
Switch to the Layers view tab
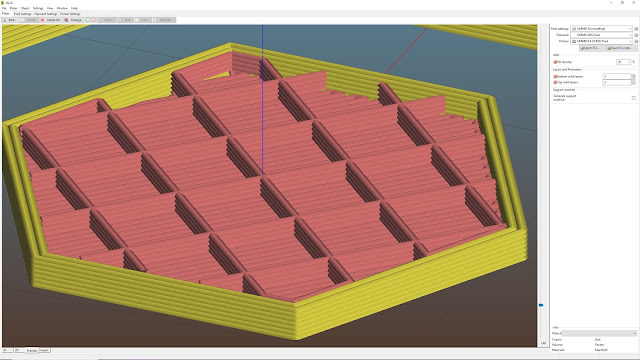pyautogui.click(x=44, y=350)
